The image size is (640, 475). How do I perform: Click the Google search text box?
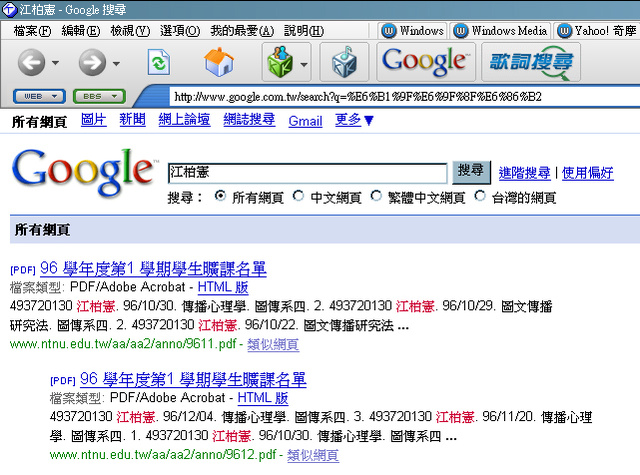307,173
